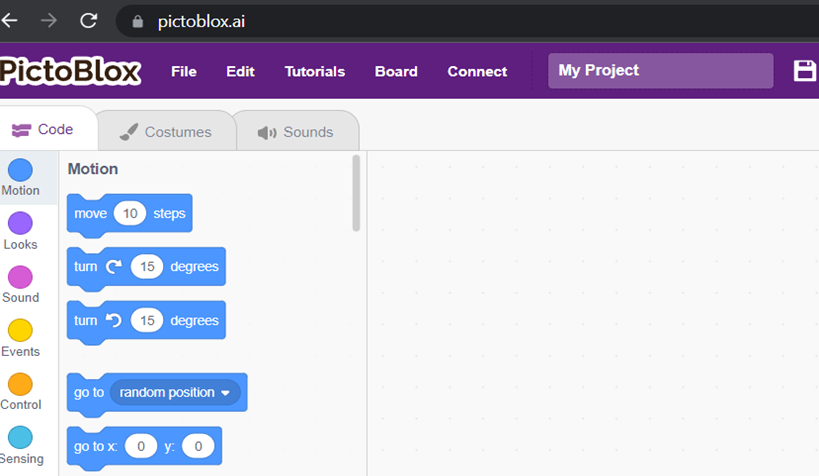Open the Tutorials menu

tap(314, 72)
